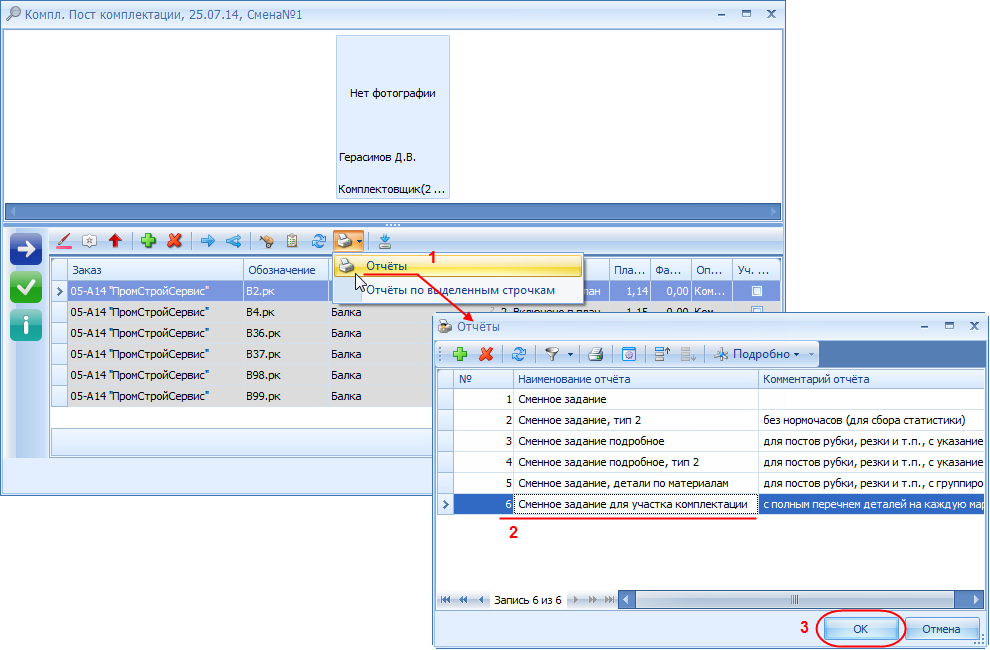Click the large green checkmark side button

click(26, 287)
